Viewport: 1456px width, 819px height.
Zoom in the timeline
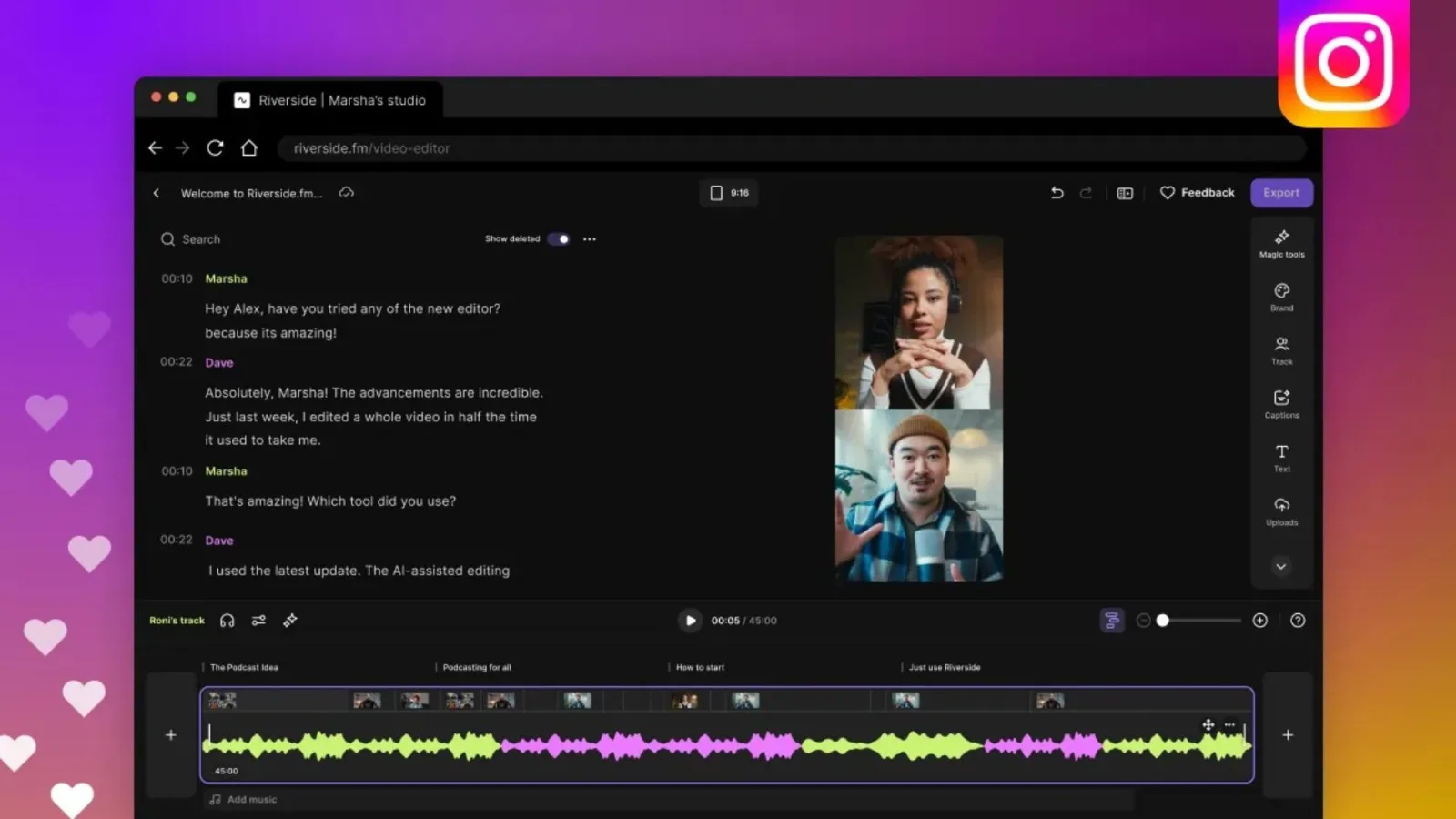(1260, 621)
